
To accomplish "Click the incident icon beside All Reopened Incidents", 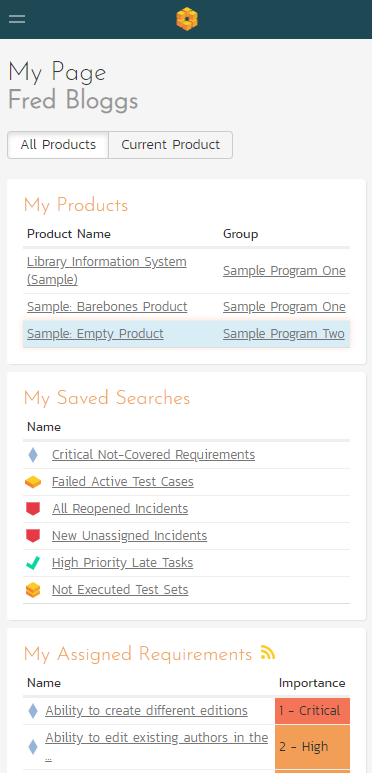I will point(33,509).
